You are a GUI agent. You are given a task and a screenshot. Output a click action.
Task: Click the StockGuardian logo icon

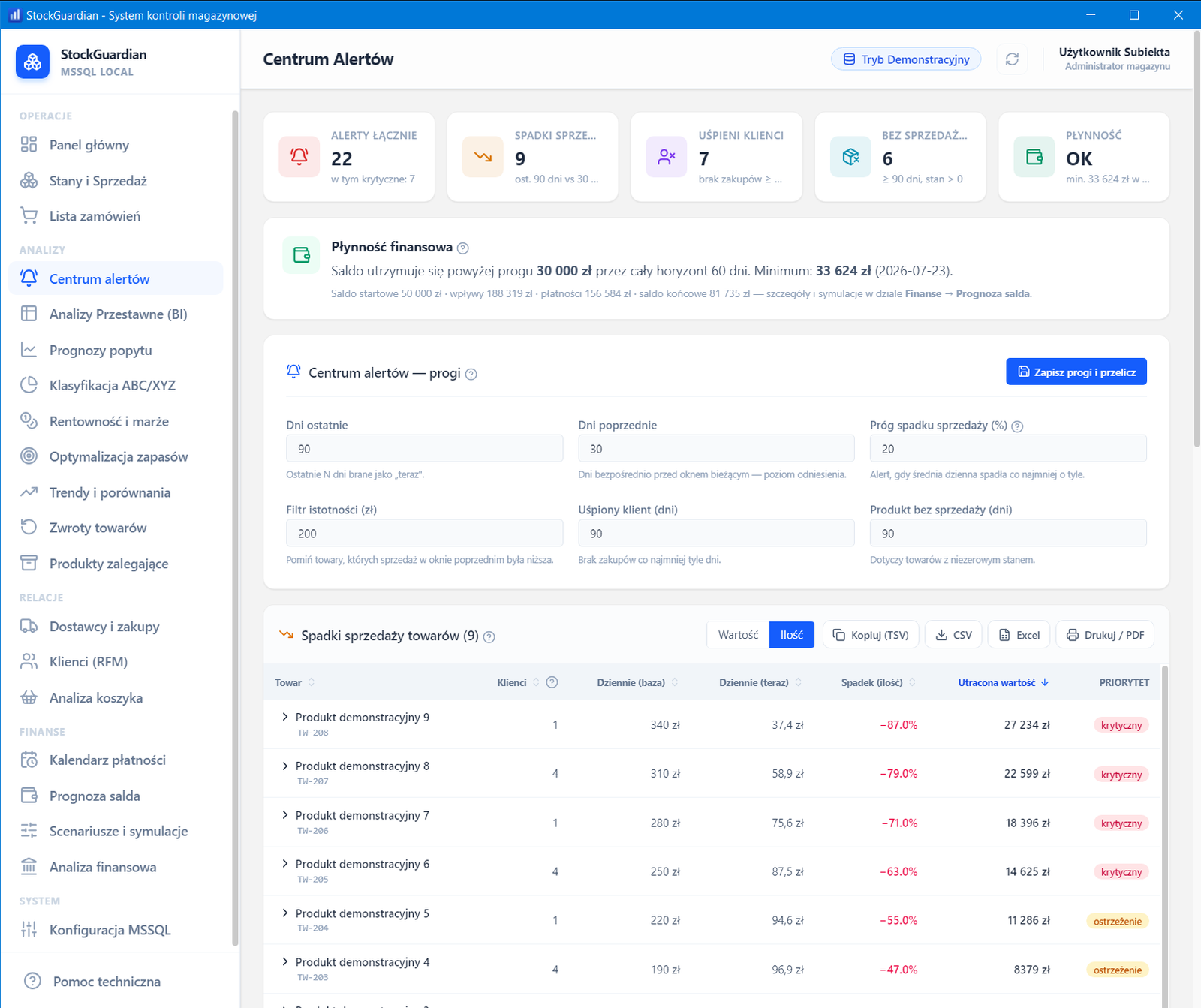coord(32,62)
